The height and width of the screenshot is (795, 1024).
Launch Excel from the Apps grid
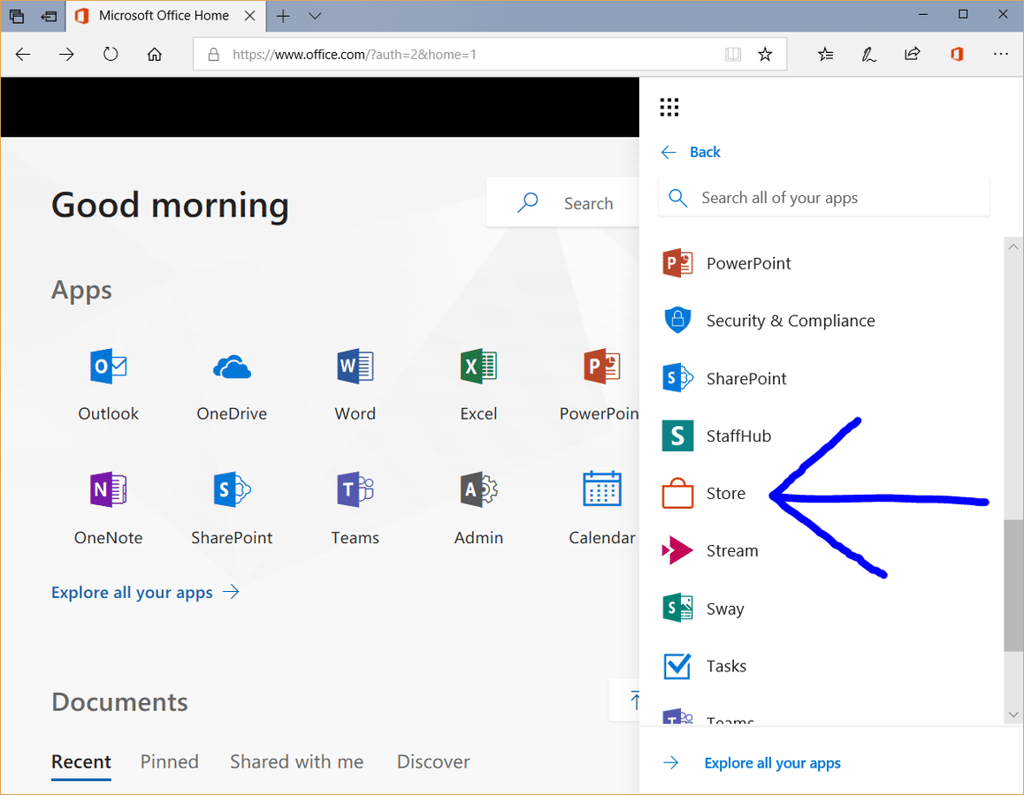pyautogui.click(x=478, y=366)
